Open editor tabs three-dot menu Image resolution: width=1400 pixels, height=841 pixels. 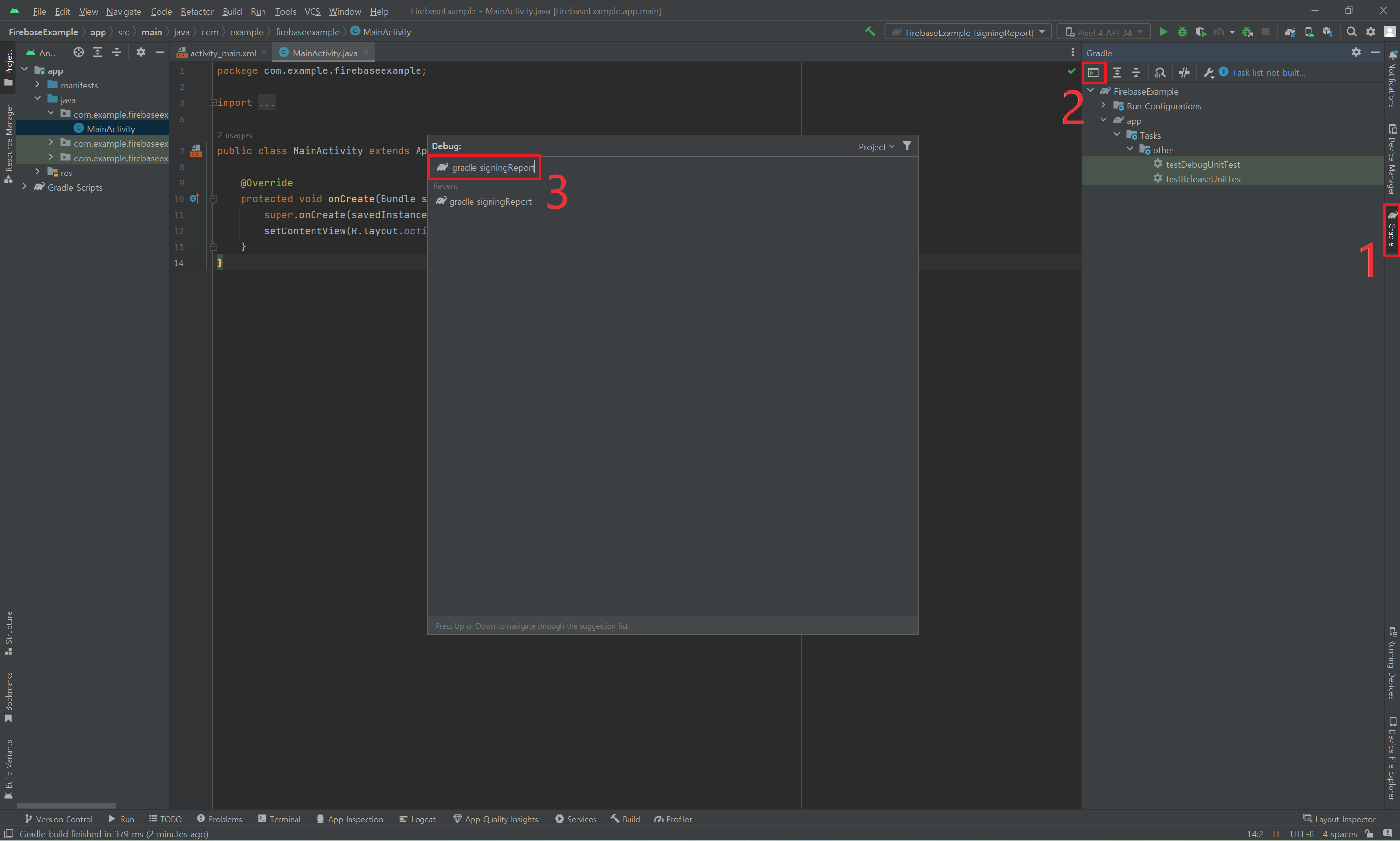tap(1072, 52)
